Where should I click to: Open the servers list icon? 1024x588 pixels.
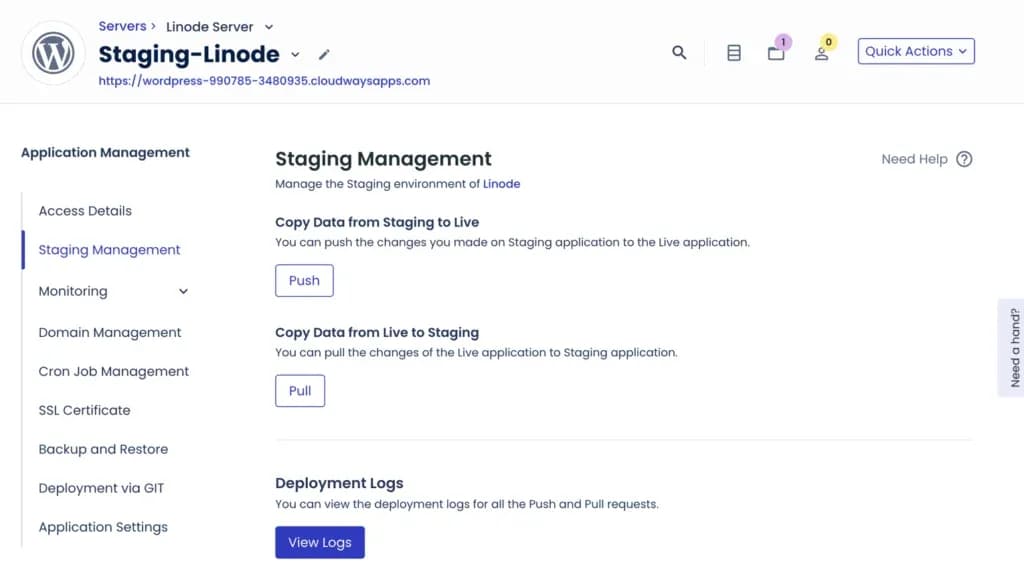[733, 52]
